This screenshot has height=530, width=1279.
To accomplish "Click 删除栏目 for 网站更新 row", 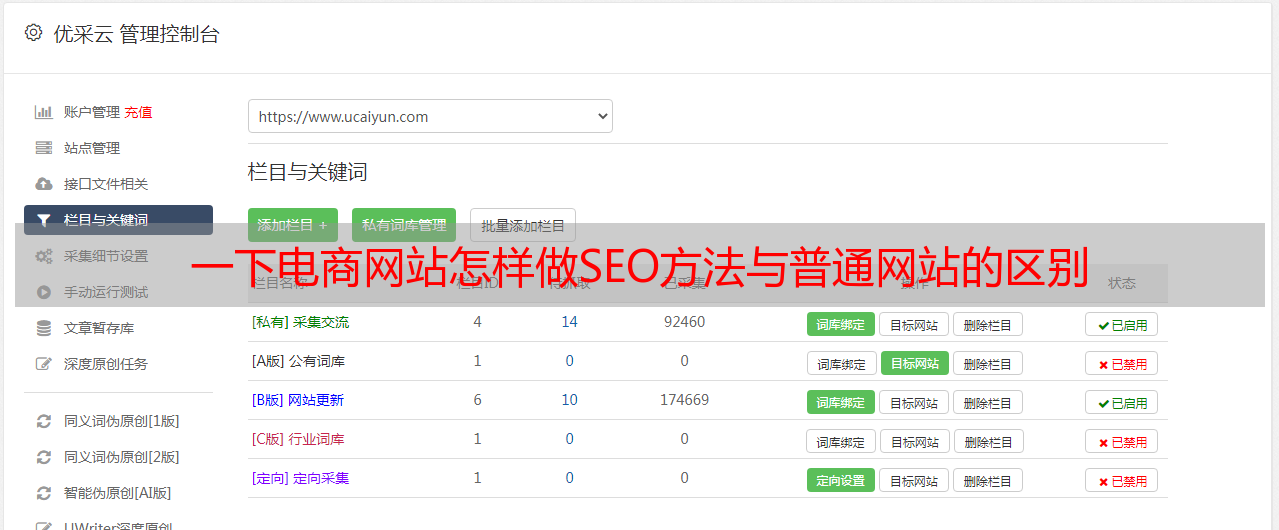I will coord(987,402).
